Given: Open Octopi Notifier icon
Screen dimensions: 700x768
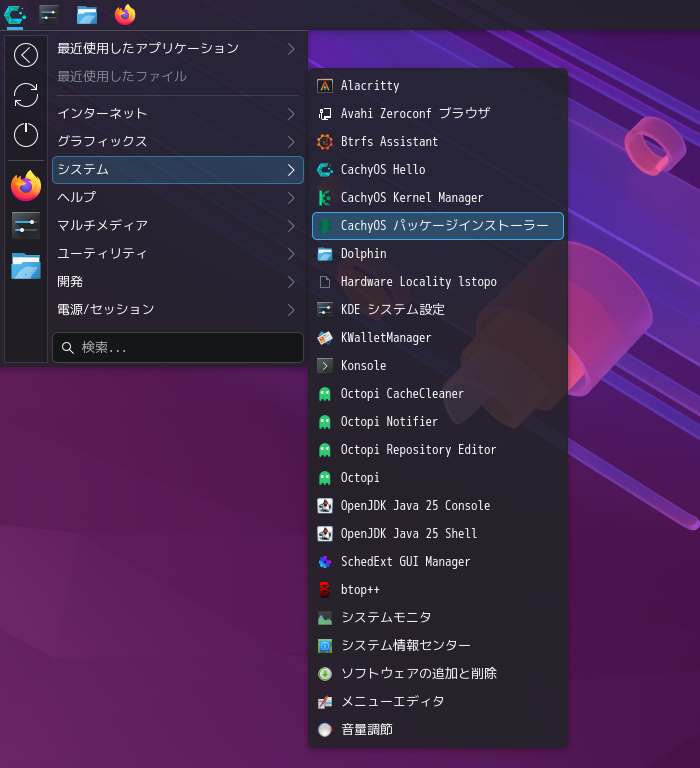Looking at the screenshot, I should [x=325, y=422].
